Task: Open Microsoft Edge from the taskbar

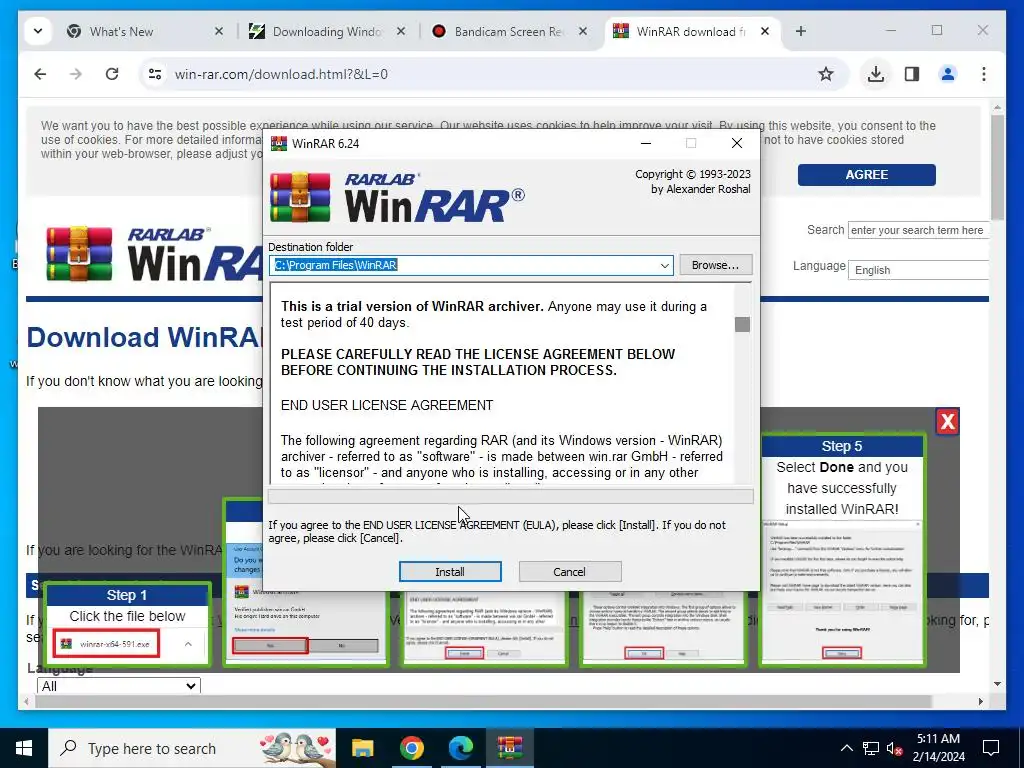Action: tap(460, 748)
